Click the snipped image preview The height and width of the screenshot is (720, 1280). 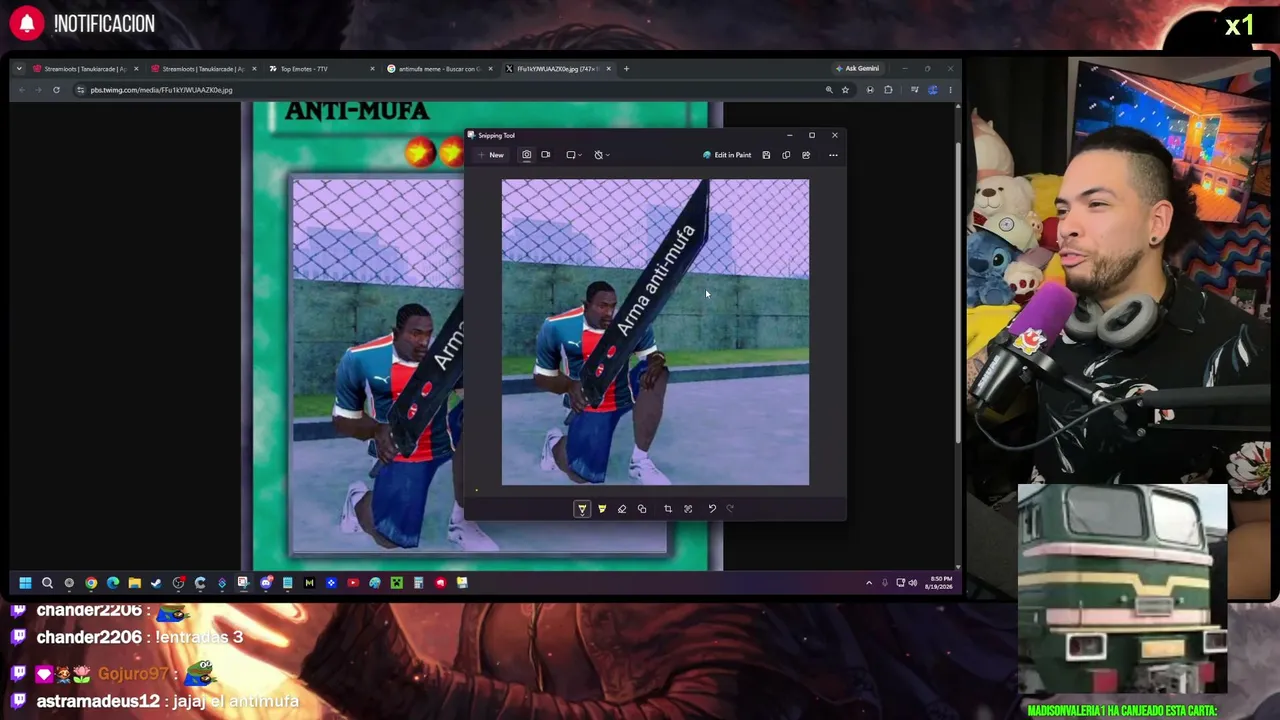pos(655,332)
